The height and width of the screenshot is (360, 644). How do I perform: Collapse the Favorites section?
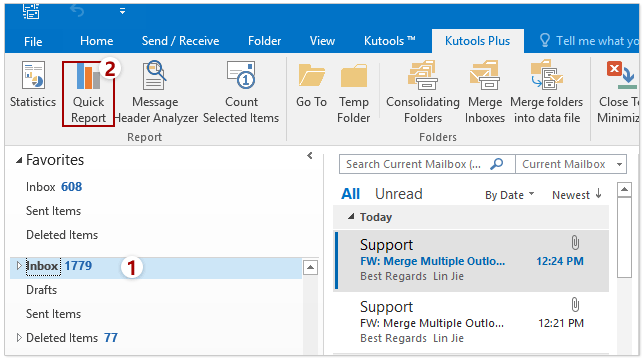[x=19, y=161]
